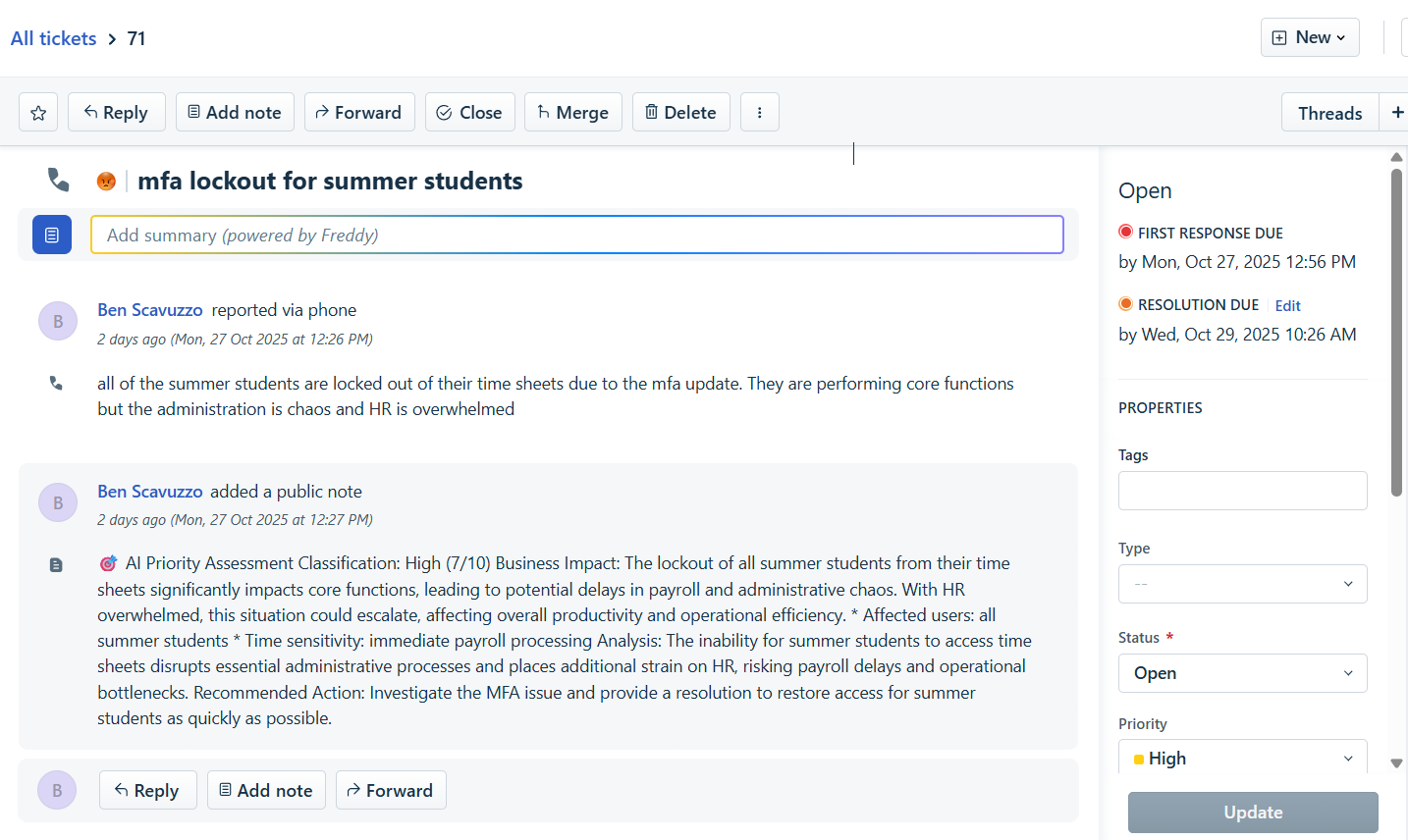
Task: Click Close to close the ticket
Action: 469,113
